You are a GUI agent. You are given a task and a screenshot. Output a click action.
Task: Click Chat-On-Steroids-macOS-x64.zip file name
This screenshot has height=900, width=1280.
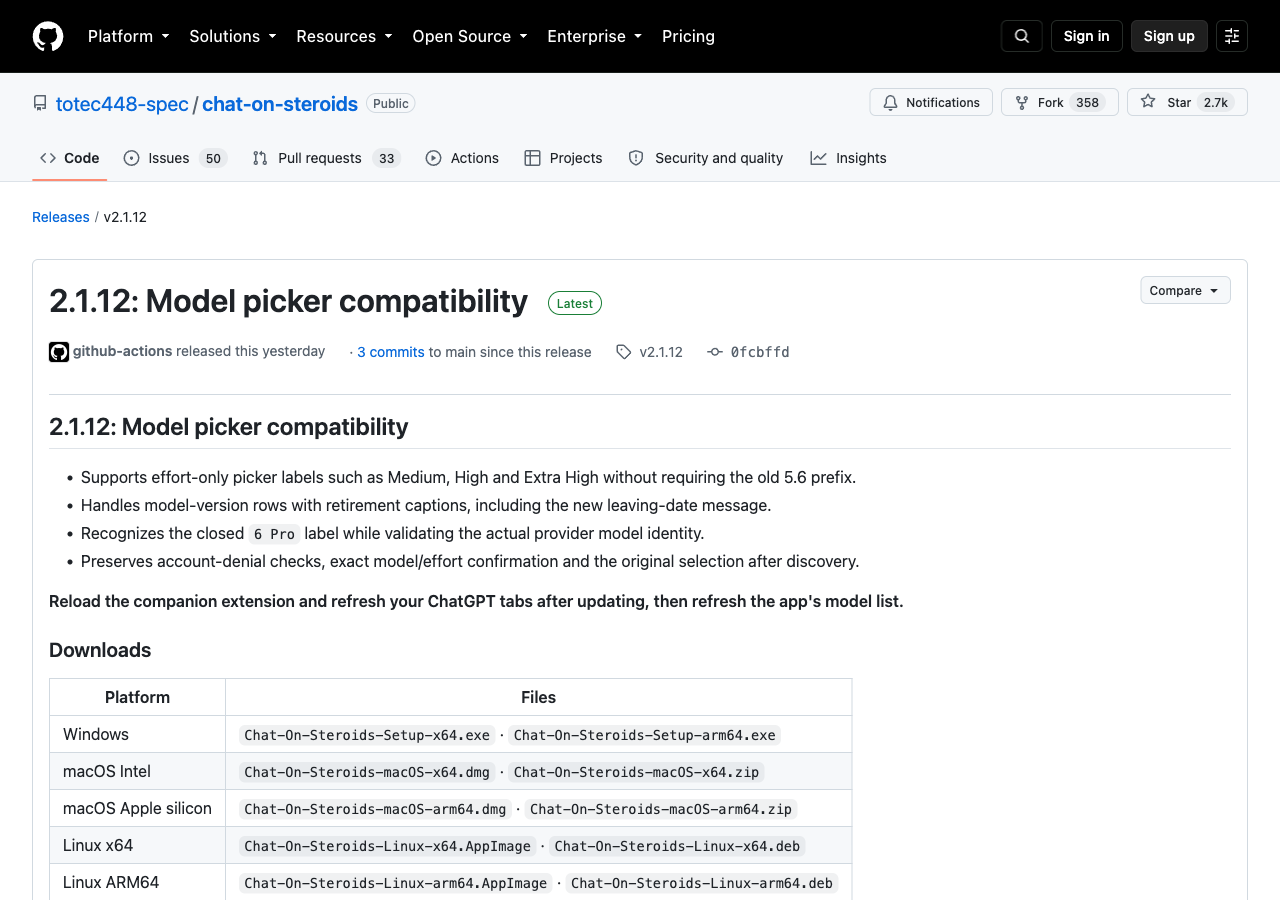click(637, 772)
